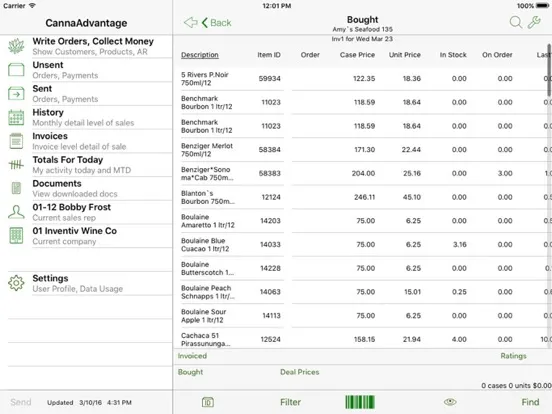Screen dimensions: 552x414
Task: Tap the Unsent folder icon
Action: [x=16, y=70]
